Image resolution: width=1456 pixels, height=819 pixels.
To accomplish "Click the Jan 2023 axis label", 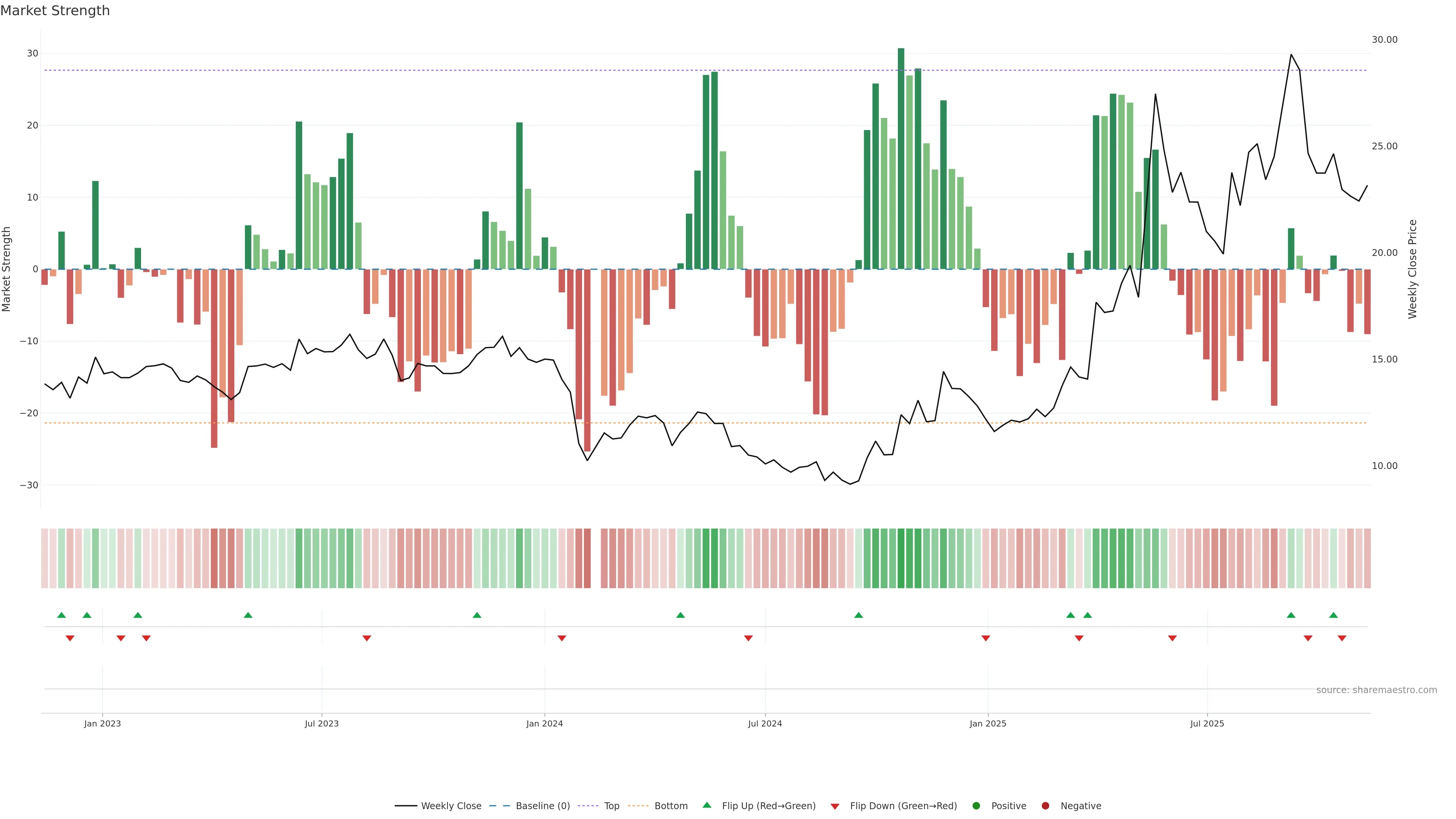I will point(102,723).
